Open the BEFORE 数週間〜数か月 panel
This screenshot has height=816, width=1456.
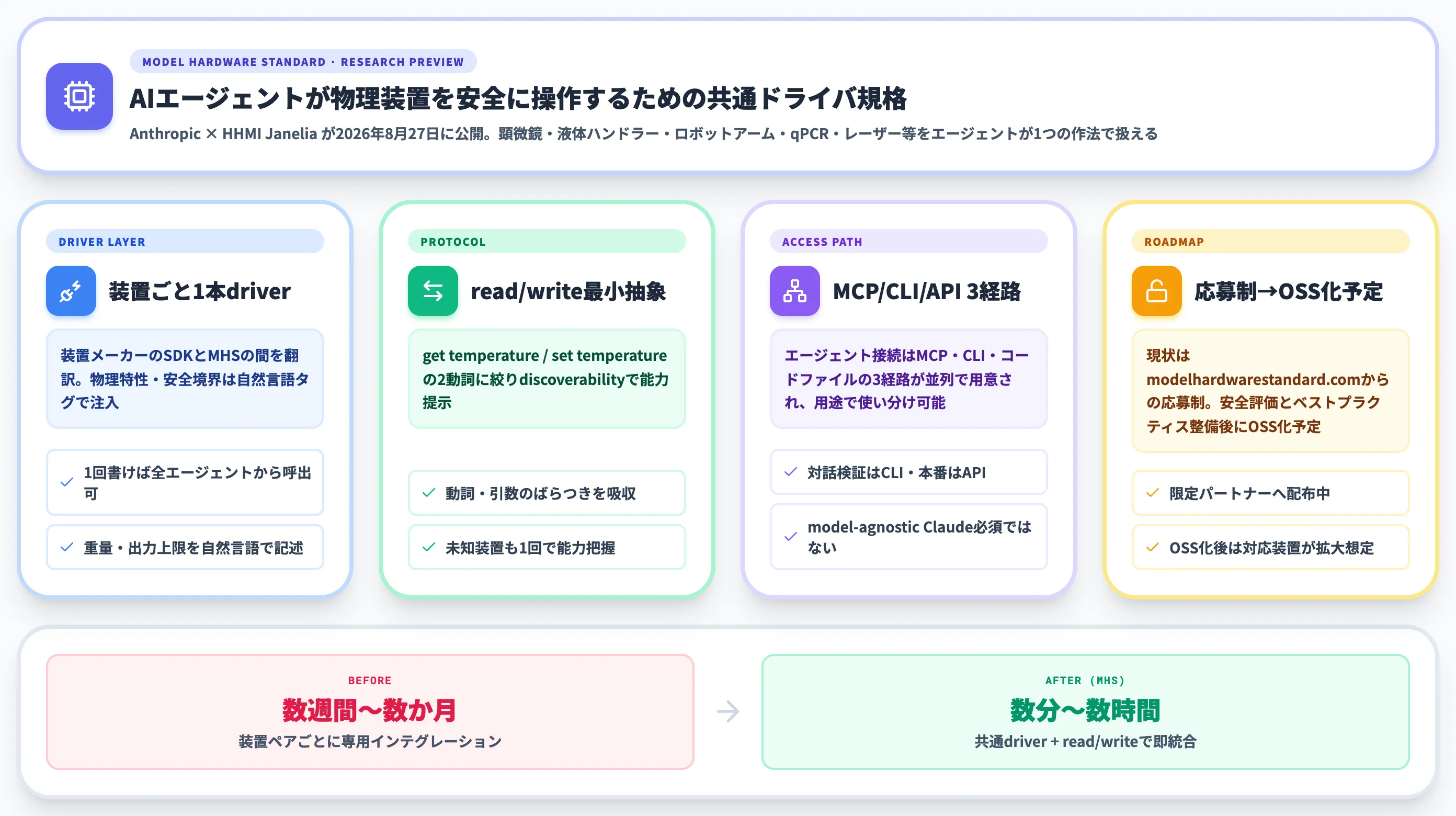point(370,711)
